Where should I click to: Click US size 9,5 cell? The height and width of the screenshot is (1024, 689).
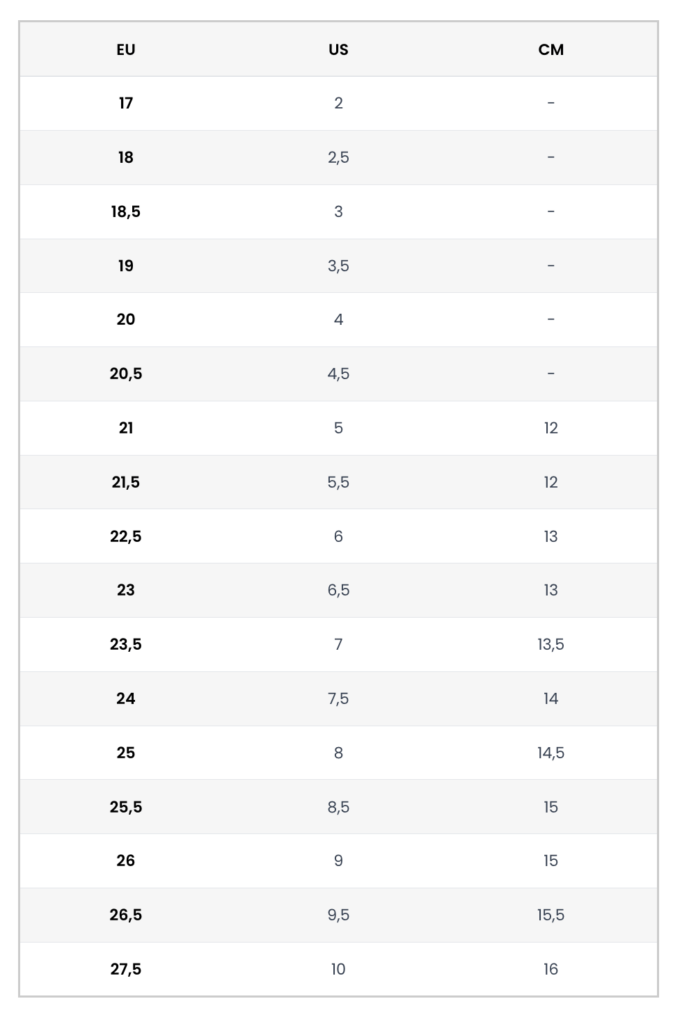[x=338, y=915]
